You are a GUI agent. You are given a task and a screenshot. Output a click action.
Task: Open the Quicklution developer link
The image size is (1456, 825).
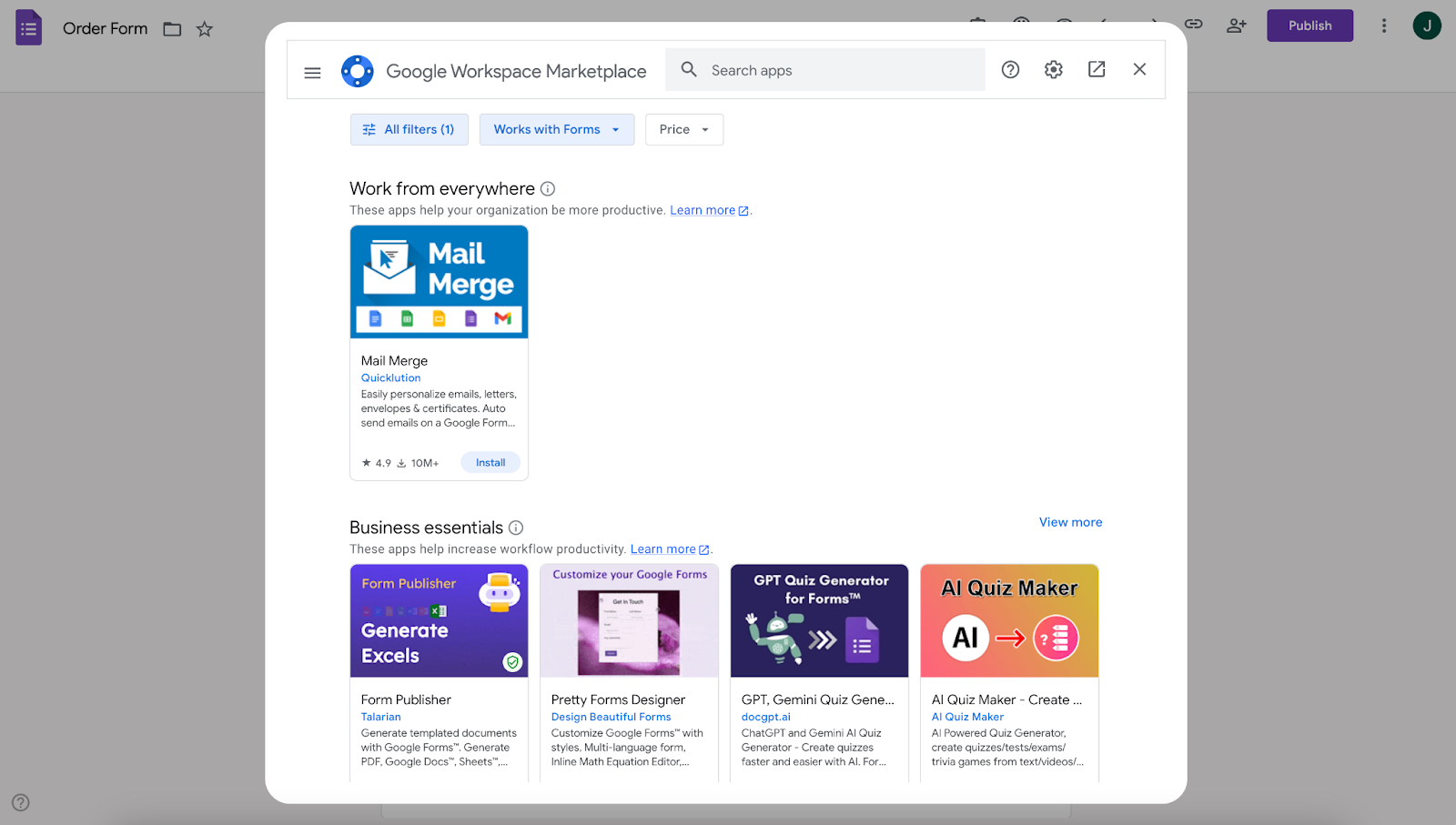[x=390, y=378]
